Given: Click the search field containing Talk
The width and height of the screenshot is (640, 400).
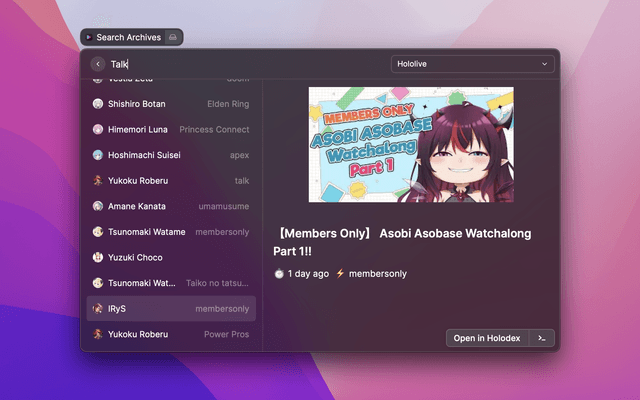Looking at the screenshot, I should coord(240,64).
